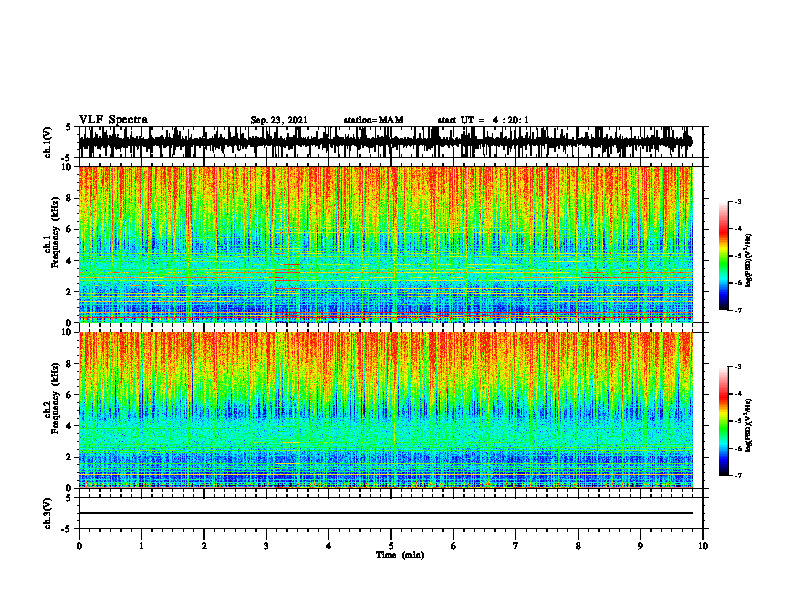The image size is (792, 612).
Task: Click the ch.3 flat waveform line
Action: click(385, 513)
